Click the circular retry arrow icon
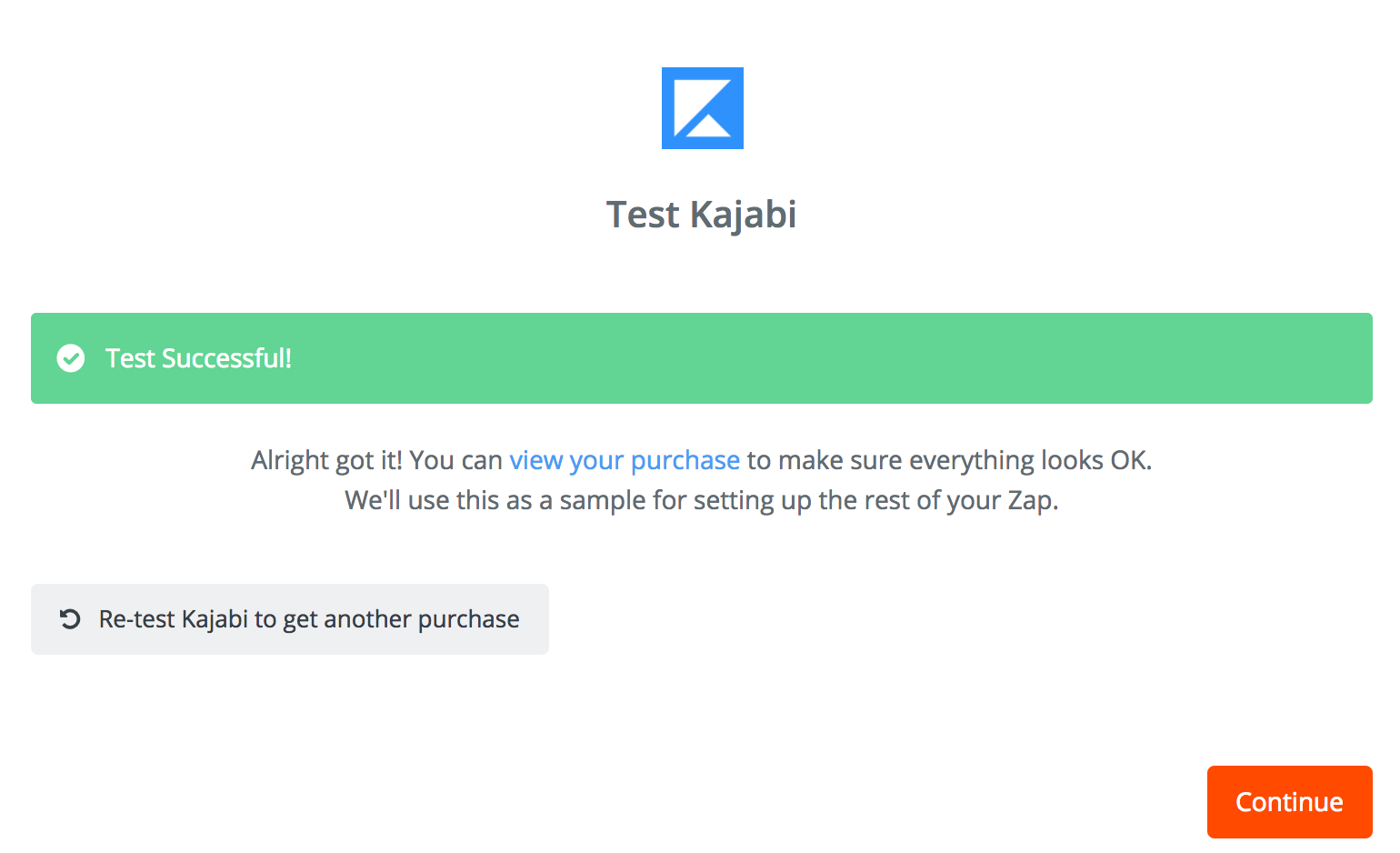This screenshot has width=1400, height=853. click(70, 619)
